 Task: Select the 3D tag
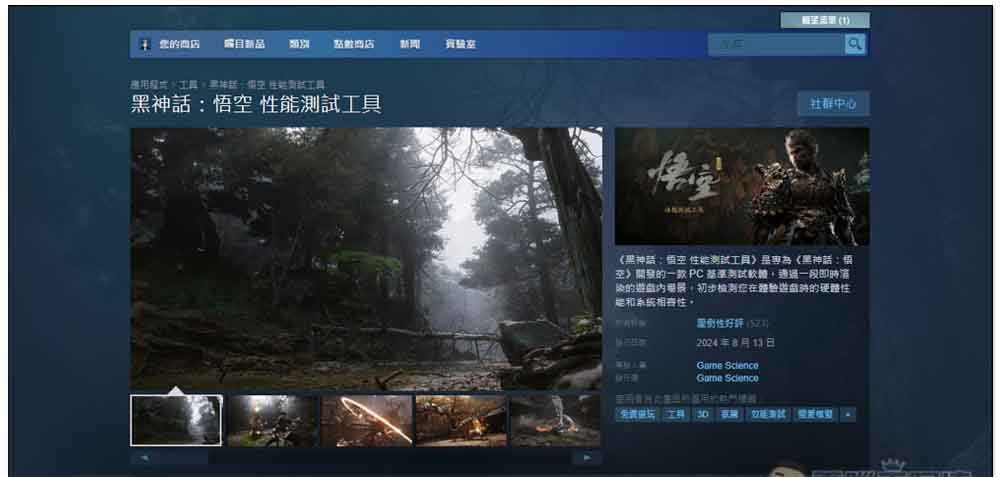point(703,415)
